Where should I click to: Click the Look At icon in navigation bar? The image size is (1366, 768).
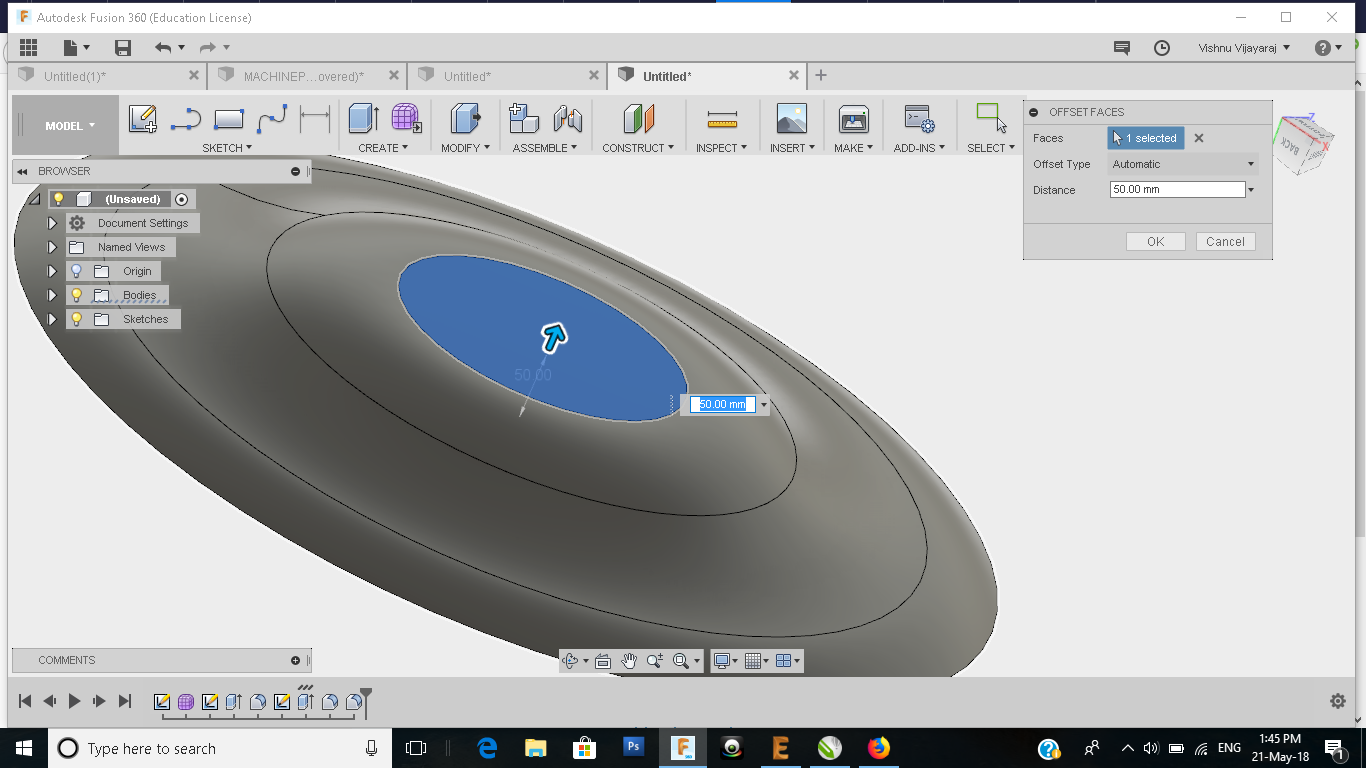[x=602, y=660]
